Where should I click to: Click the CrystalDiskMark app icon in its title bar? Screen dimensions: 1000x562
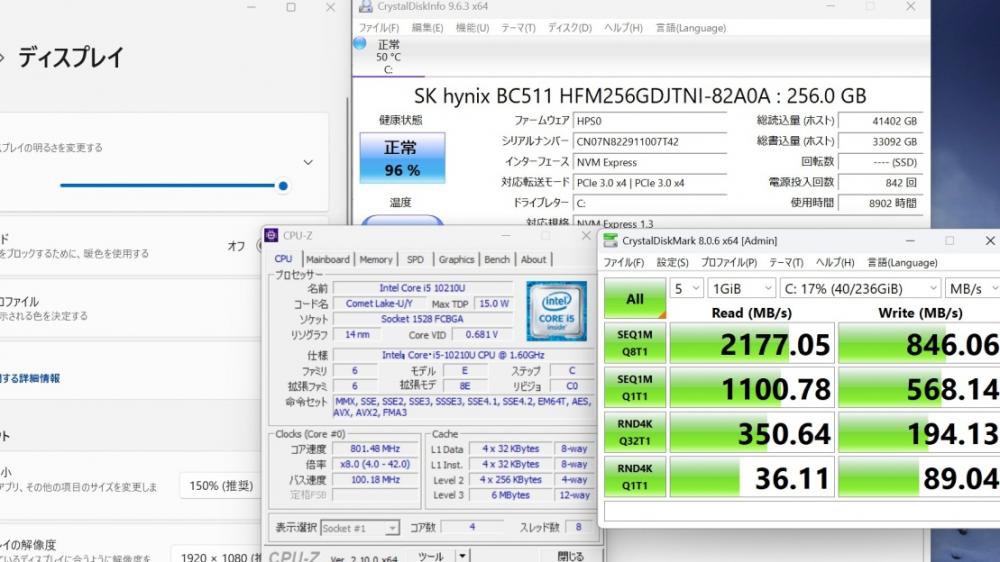point(610,240)
